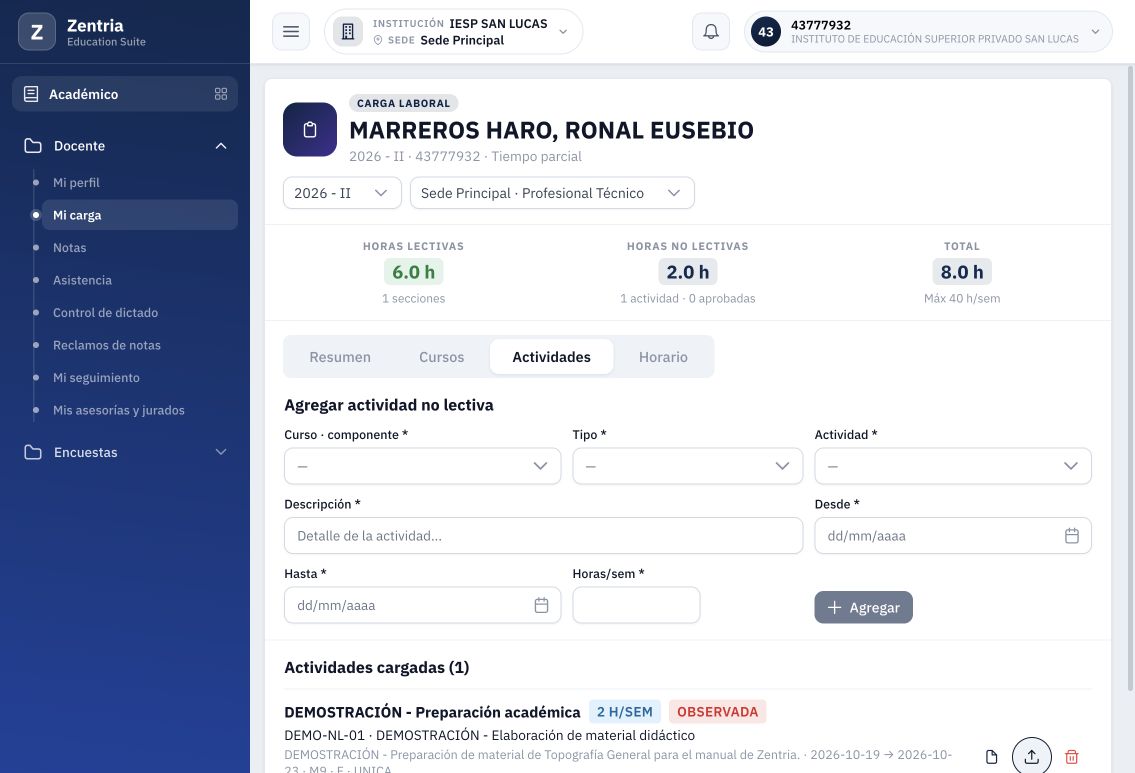Click the upload icon for the loaded activity
Screen dimensions: 1135x773
click(1031, 756)
